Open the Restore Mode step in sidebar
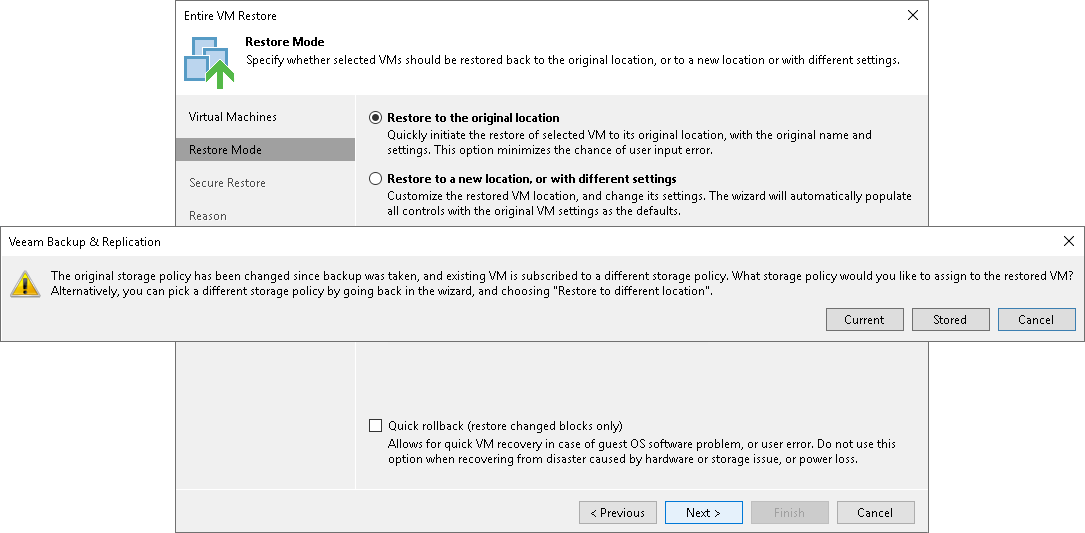The image size is (1085, 533). pos(226,150)
